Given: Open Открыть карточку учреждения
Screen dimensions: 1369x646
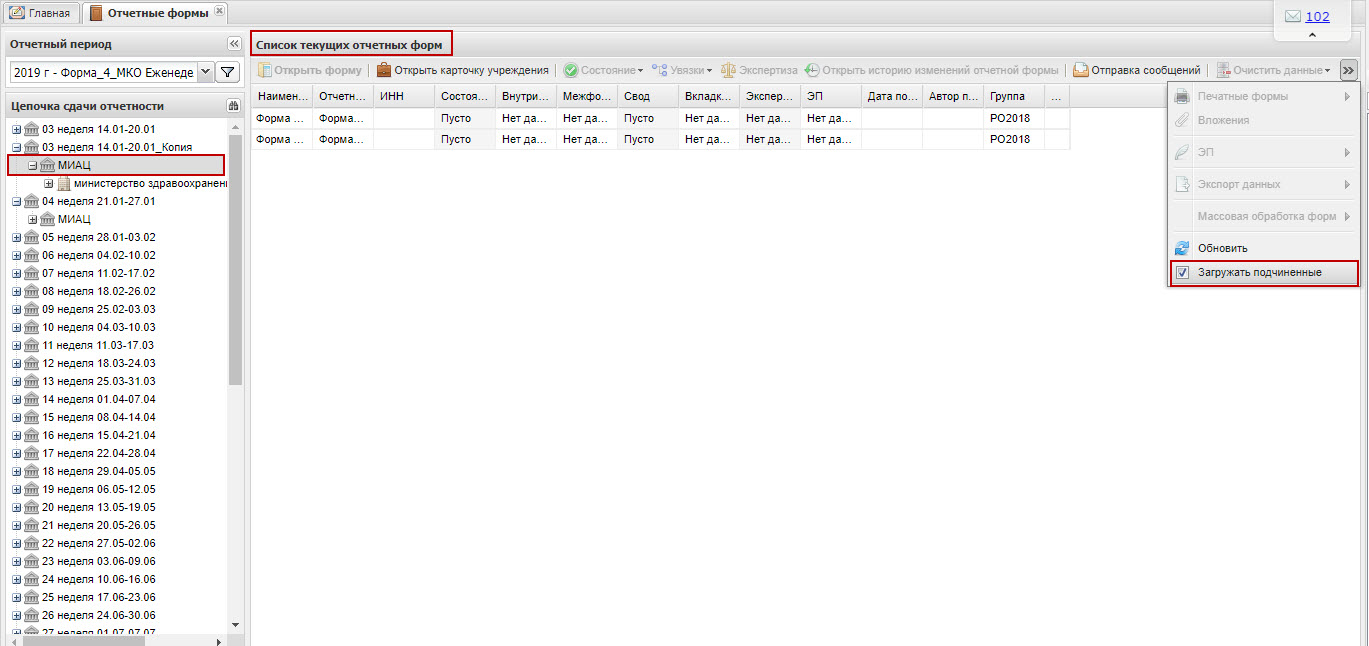Looking at the screenshot, I should 462,70.
